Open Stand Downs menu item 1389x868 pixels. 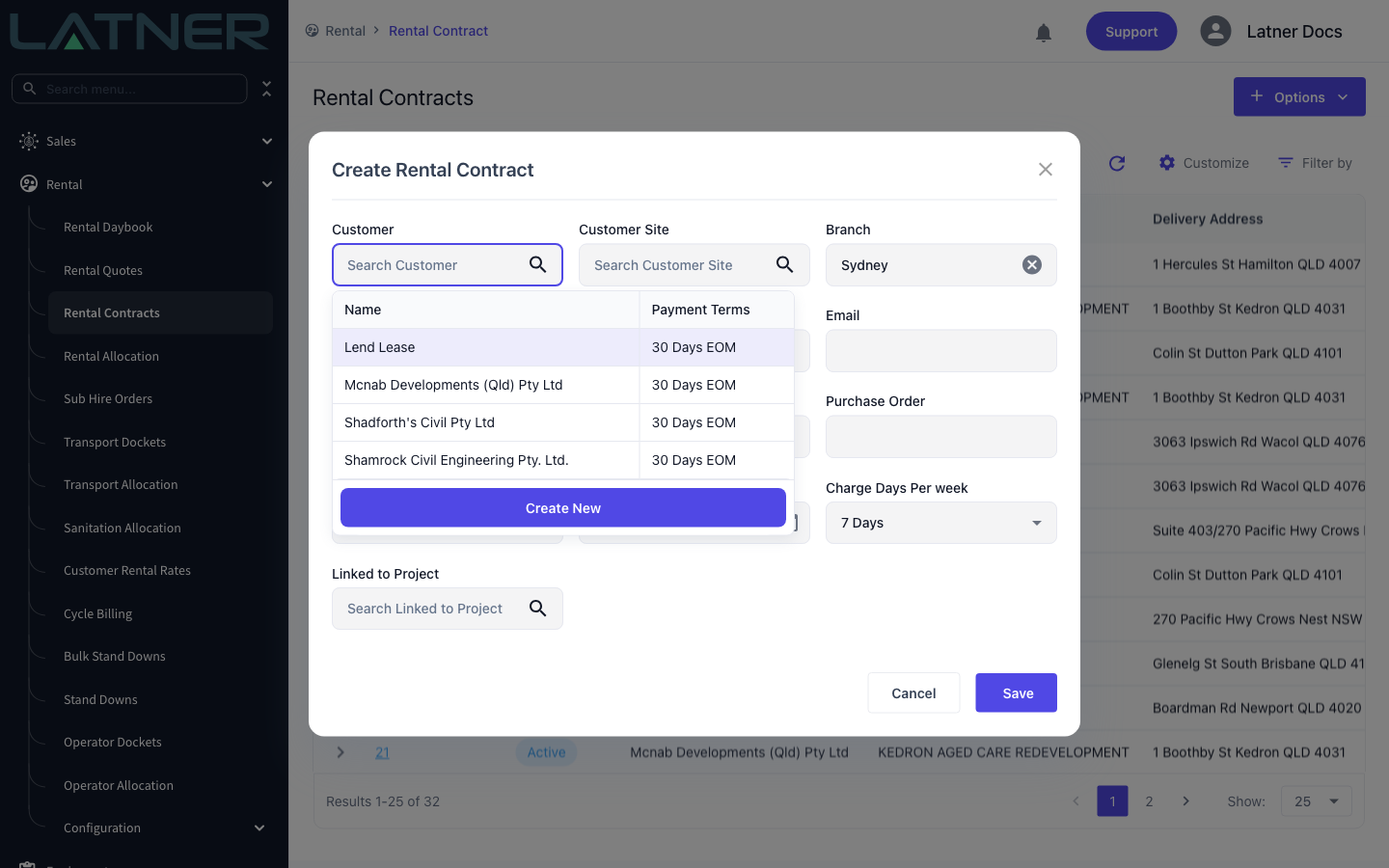coord(100,700)
